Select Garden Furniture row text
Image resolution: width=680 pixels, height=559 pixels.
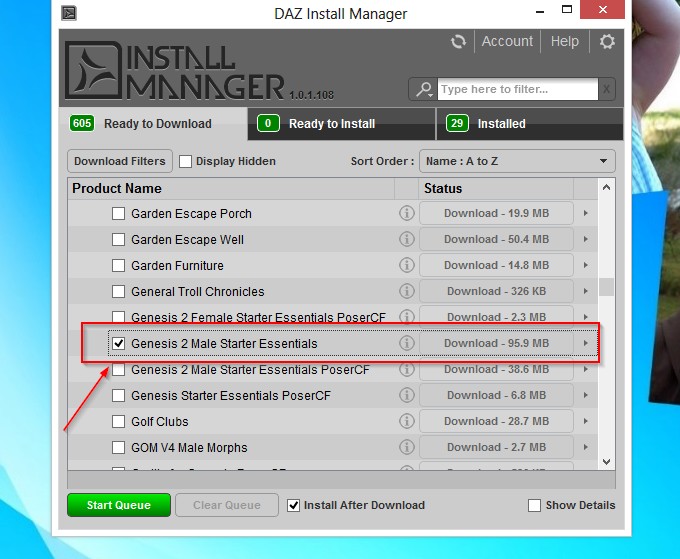click(177, 265)
